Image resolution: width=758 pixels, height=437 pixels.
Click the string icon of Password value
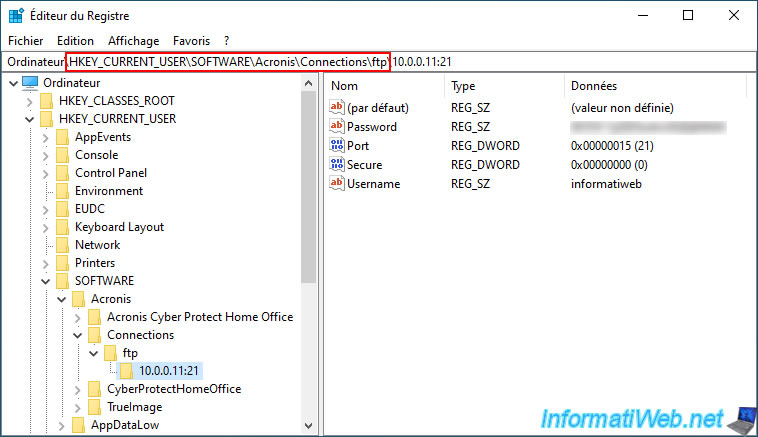pyautogui.click(x=337, y=127)
